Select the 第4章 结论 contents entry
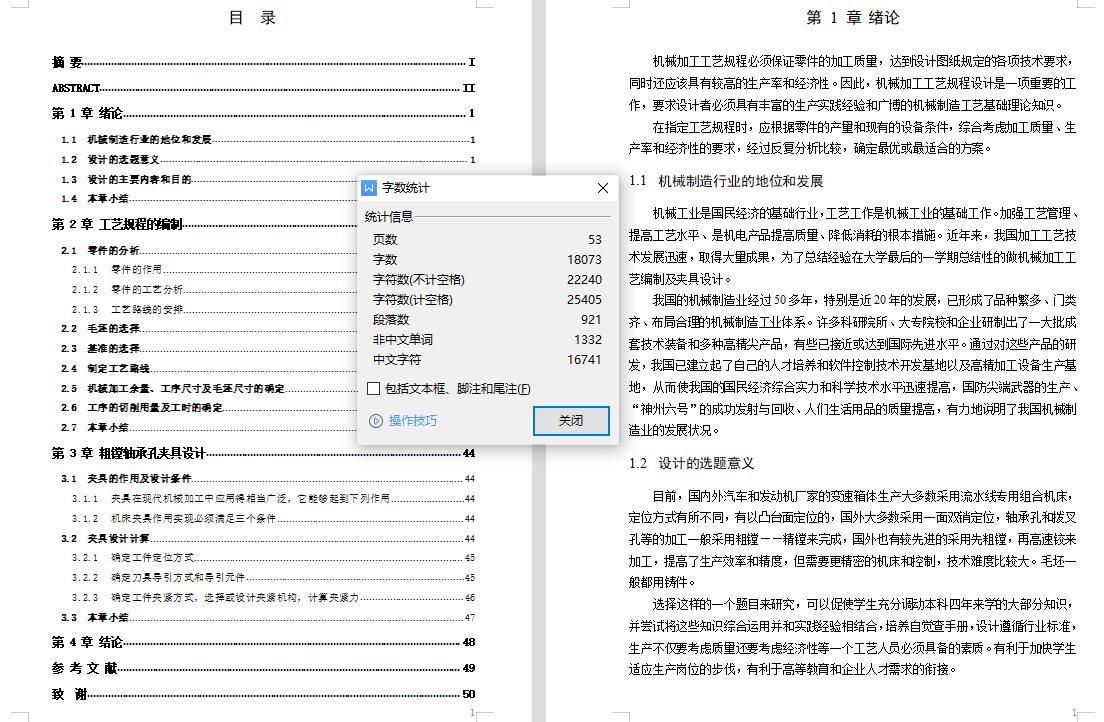The height and width of the screenshot is (722, 1104). tap(88, 642)
